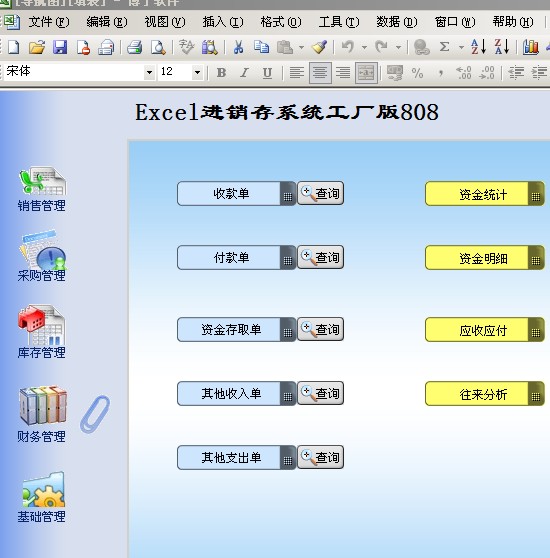Open the 编辑(E) menu
The height and width of the screenshot is (558, 550).
pyautogui.click(x=107, y=22)
